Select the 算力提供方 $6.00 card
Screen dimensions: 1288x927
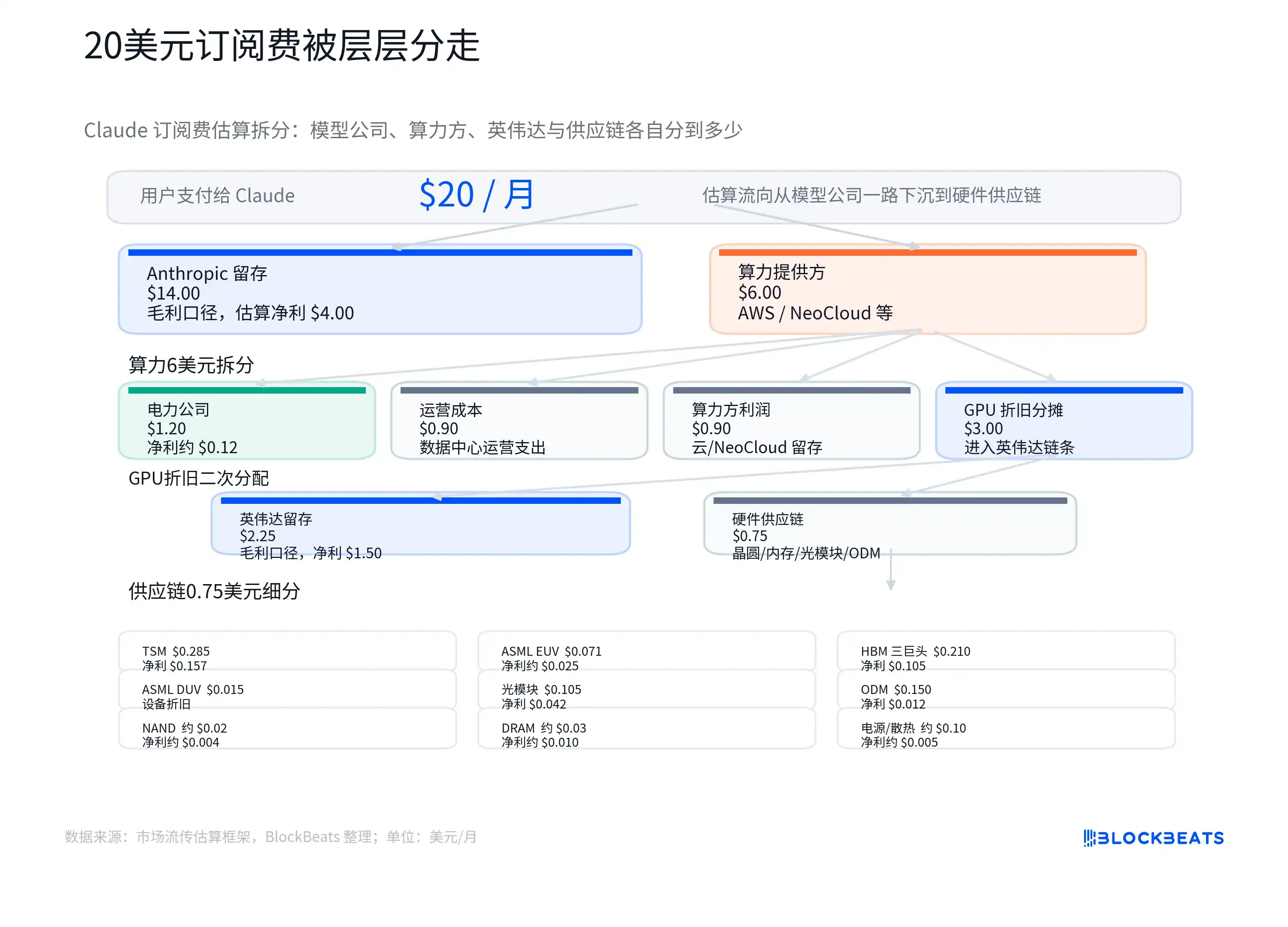pos(927,290)
